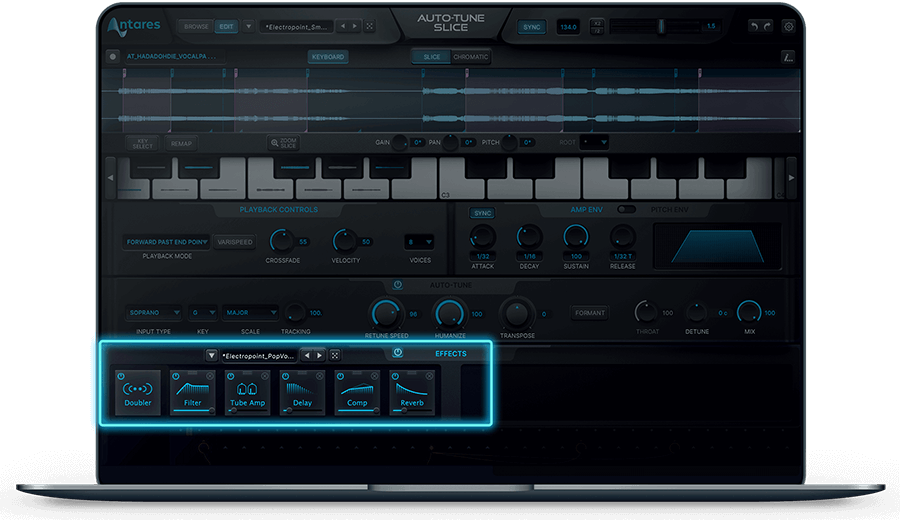Open the Voices dropdown
The image size is (900, 520).
point(420,242)
